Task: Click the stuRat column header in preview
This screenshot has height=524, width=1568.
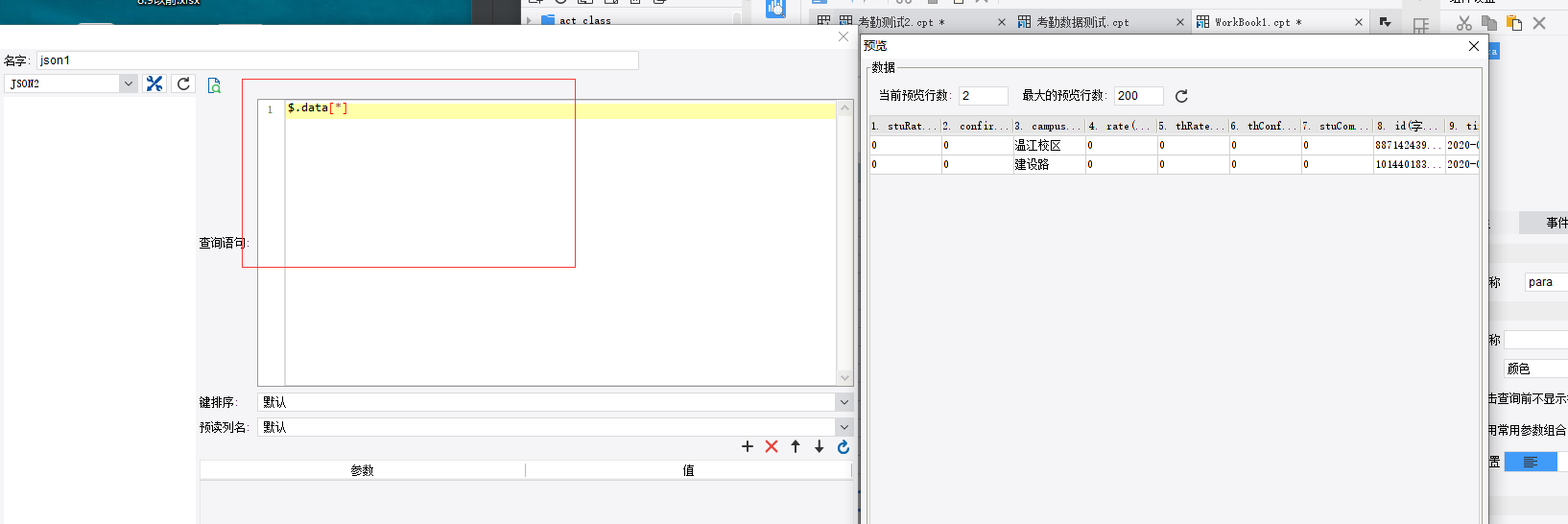Action: 905,126
